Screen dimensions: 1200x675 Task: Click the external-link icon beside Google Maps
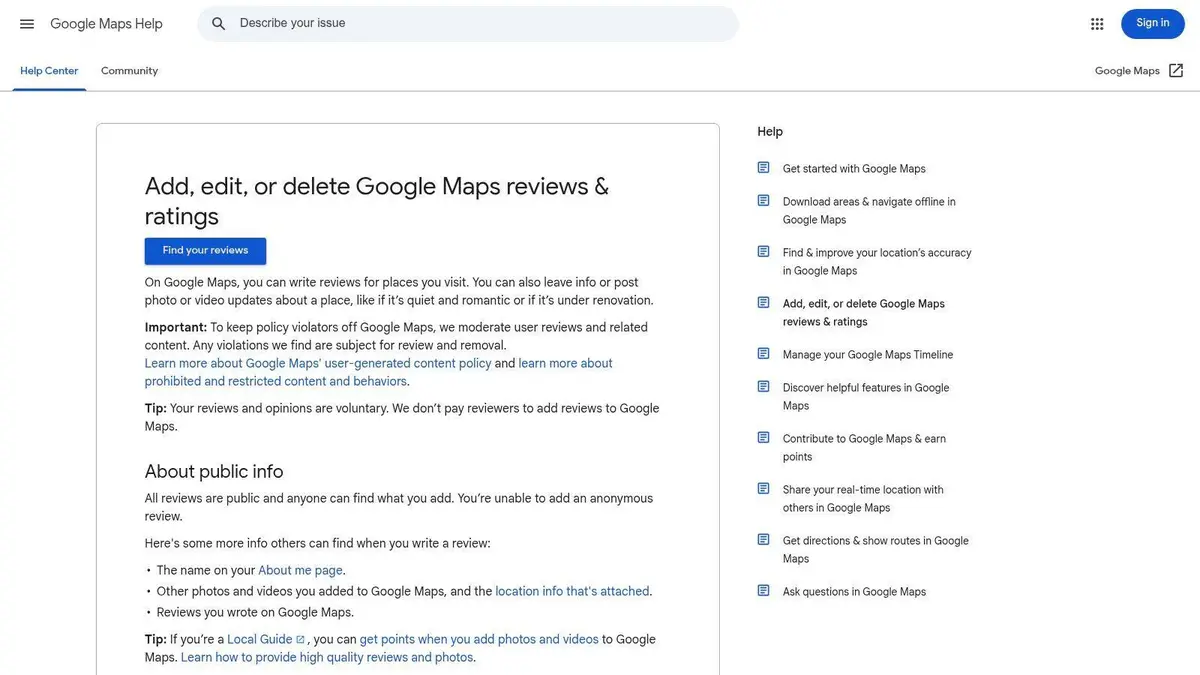point(1176,71)
